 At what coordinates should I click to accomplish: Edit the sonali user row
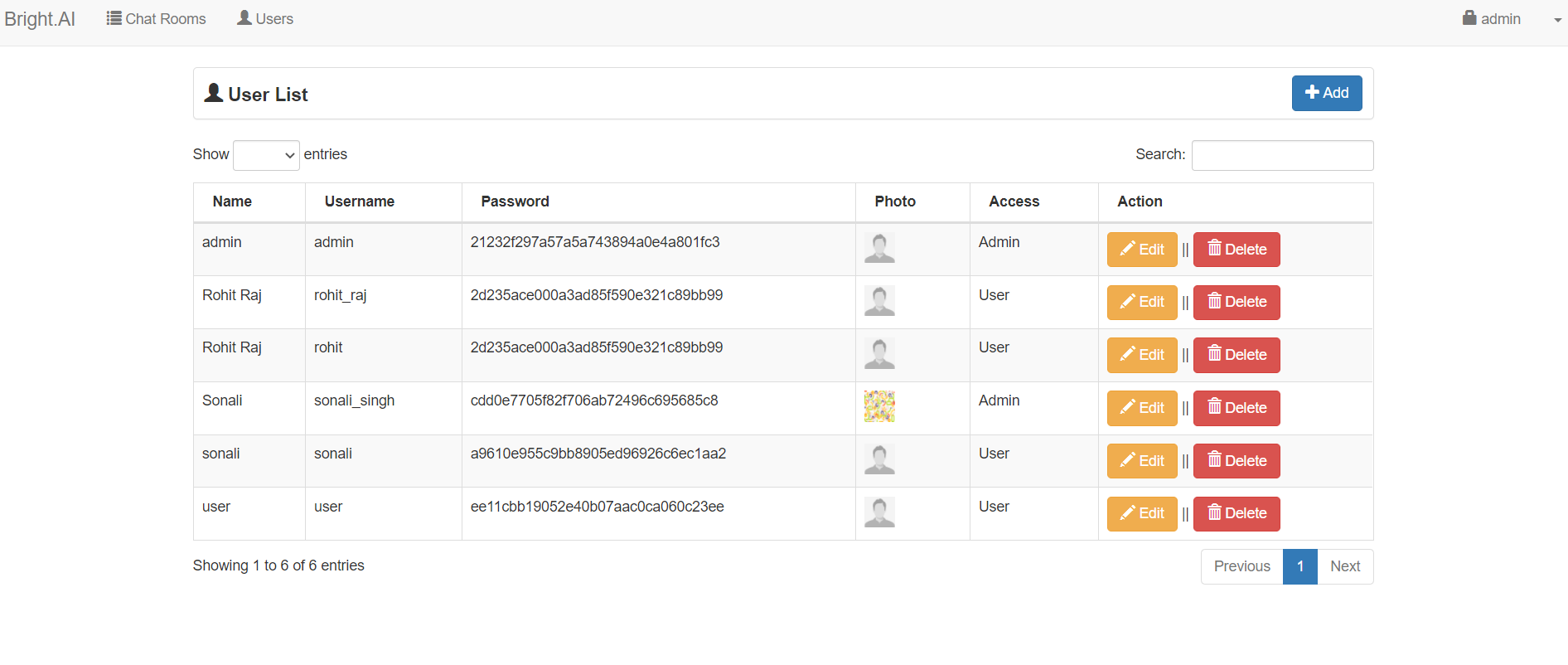(1141, 461)
